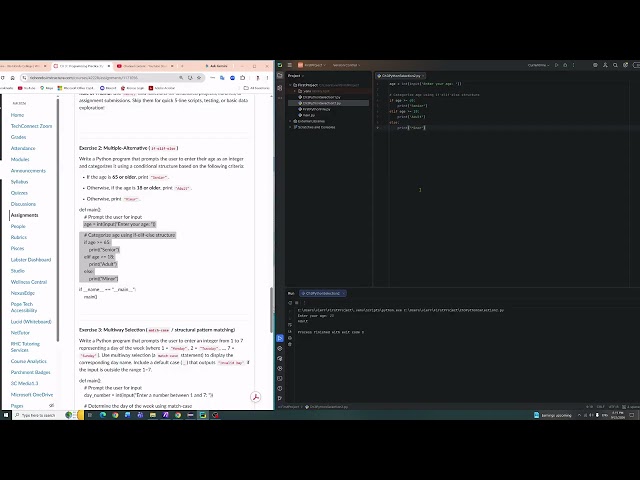This screenshot has width=640, height=480.
Task: Open Current File run configuration dropdown
Action: coord(538,65)
